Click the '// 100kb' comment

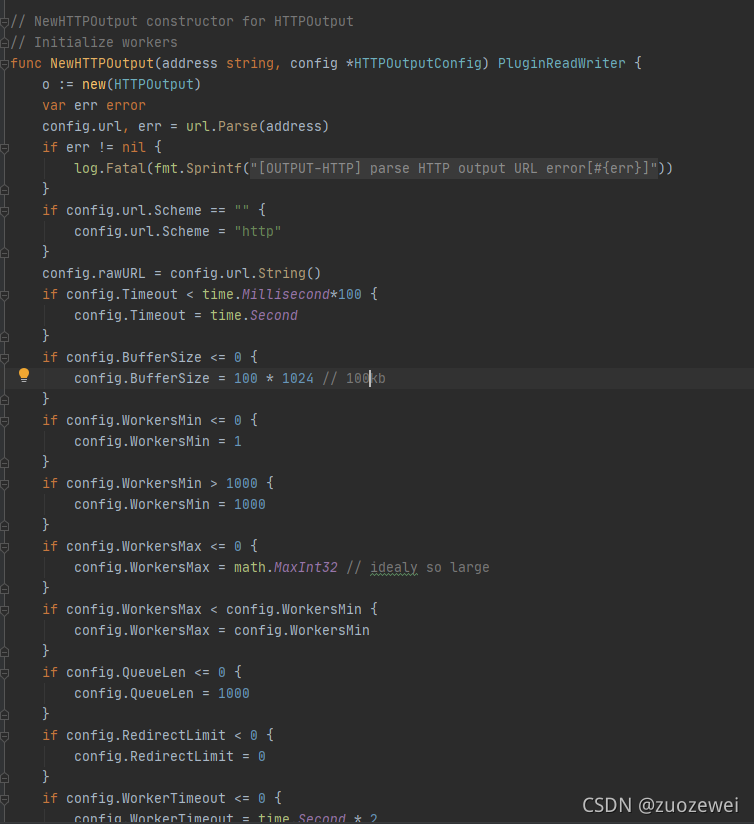(354, 379)
